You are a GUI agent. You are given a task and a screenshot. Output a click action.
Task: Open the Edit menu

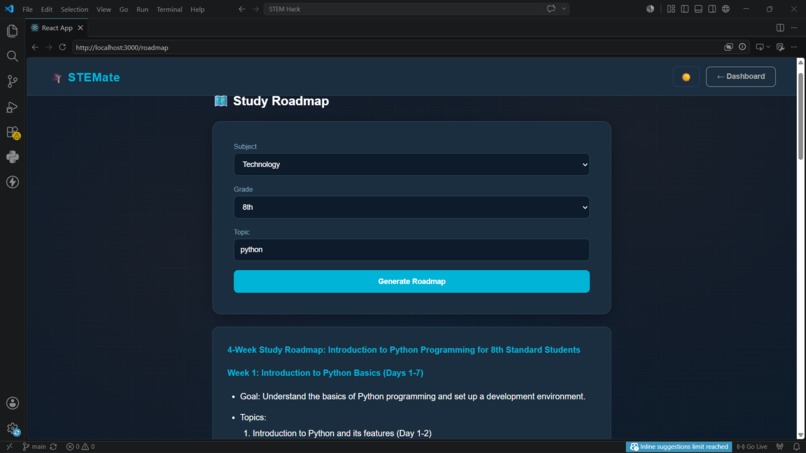point(47,9)
